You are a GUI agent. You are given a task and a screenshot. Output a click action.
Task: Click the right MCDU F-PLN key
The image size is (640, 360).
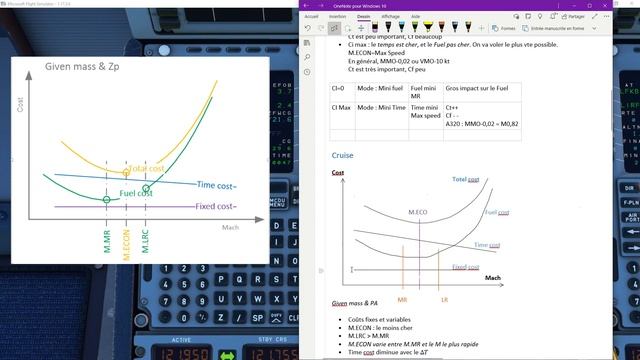tap(630, 202)
